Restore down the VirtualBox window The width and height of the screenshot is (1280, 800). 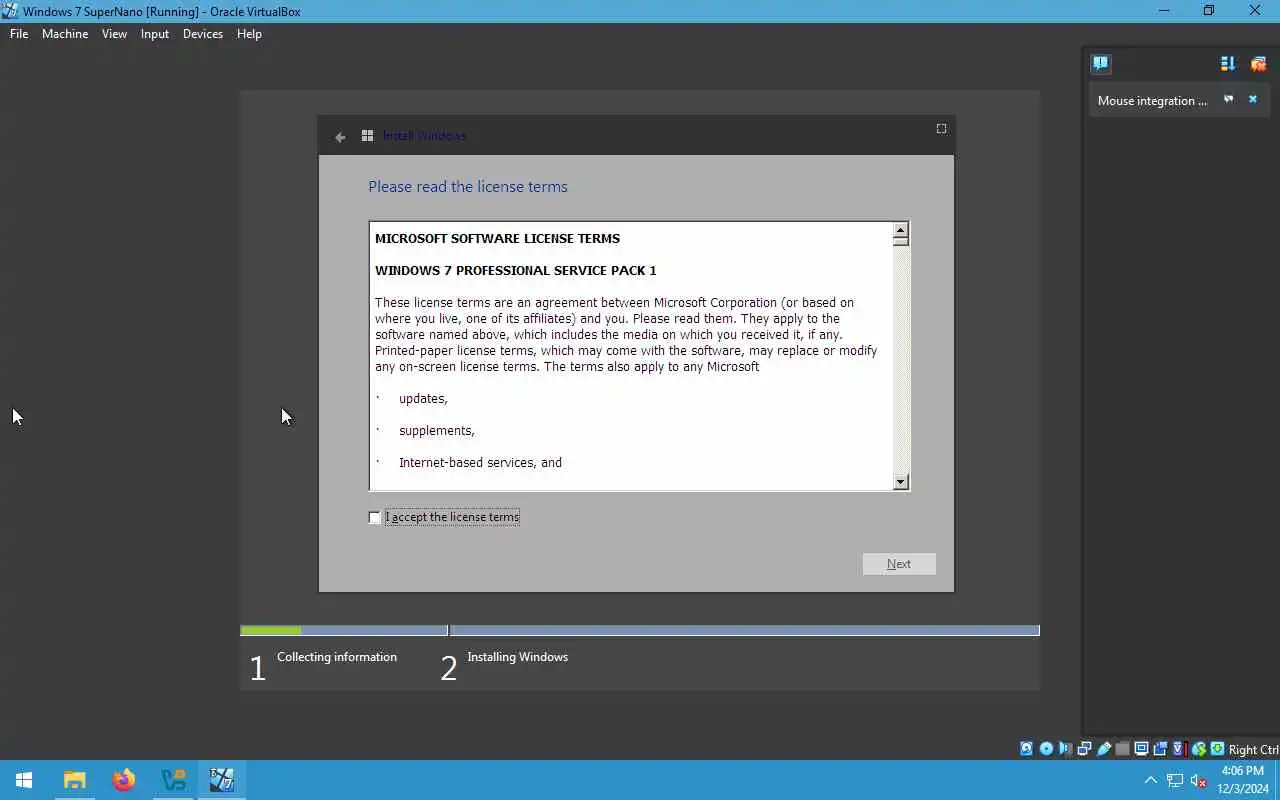pyautogui.click(x=1209, y=11)
